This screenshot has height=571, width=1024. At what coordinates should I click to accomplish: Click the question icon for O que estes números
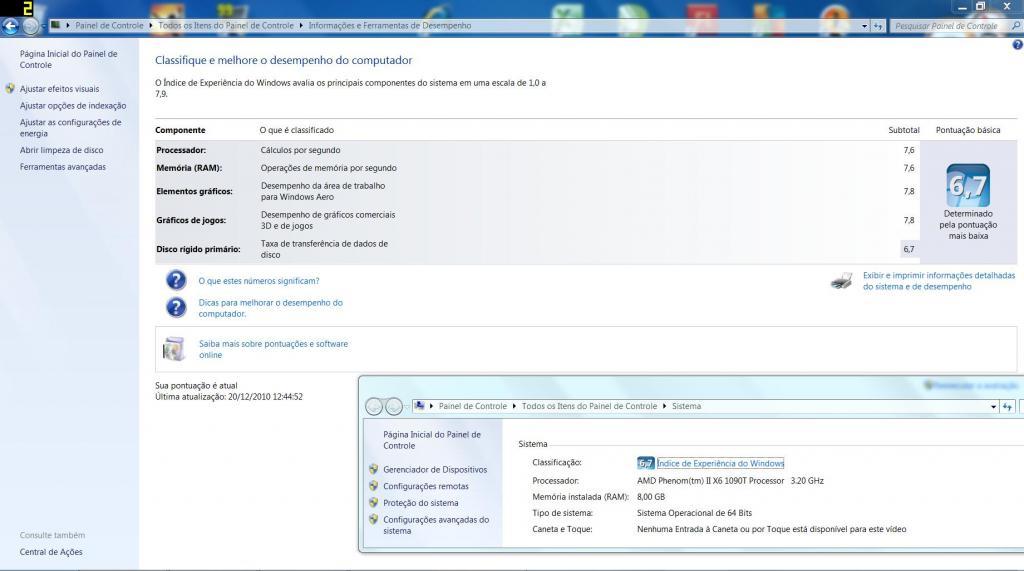point(176,280)
